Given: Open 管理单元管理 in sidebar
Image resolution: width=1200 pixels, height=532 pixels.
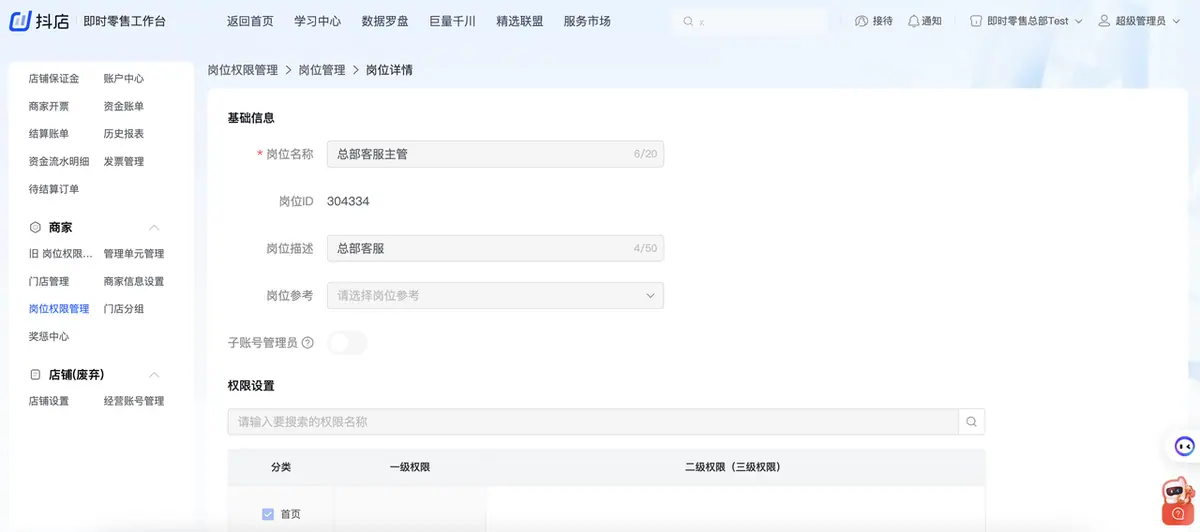Looking at the screenshot, I should 134,254.
